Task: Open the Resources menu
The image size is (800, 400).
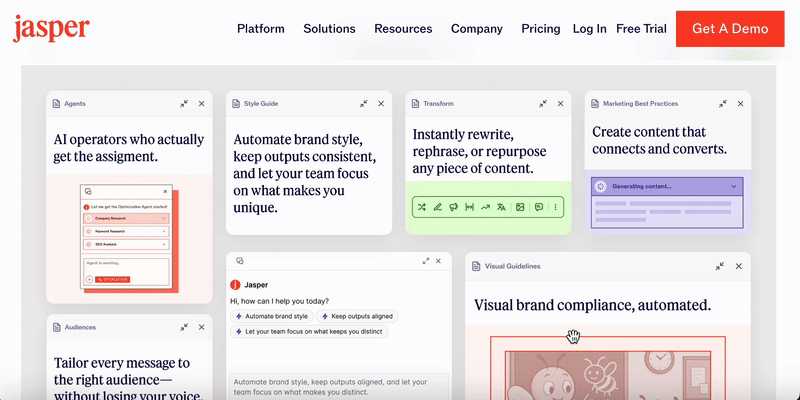Action: pyautogui.click(x=403, y=29)
